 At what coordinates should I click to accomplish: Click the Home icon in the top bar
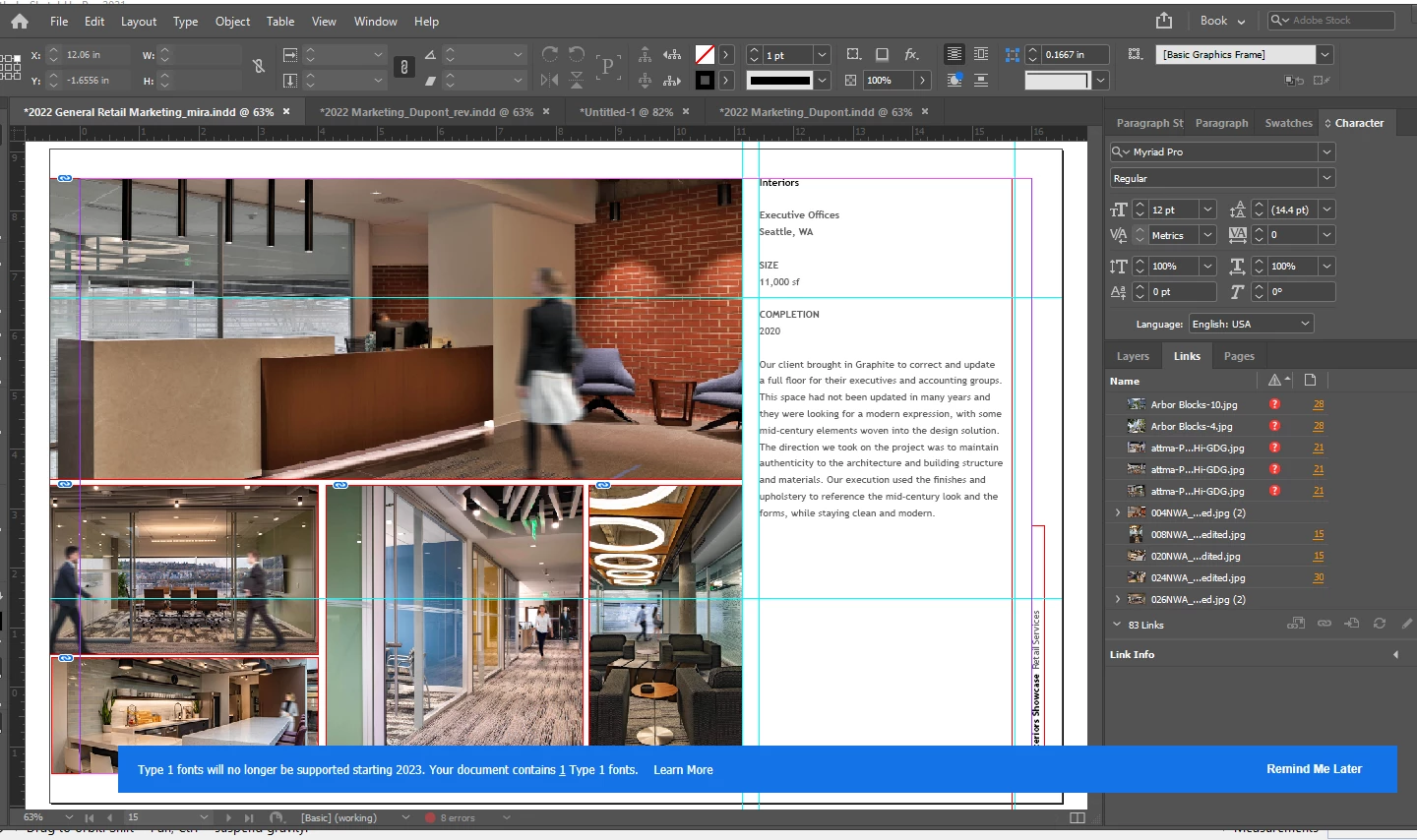[19, 21]
